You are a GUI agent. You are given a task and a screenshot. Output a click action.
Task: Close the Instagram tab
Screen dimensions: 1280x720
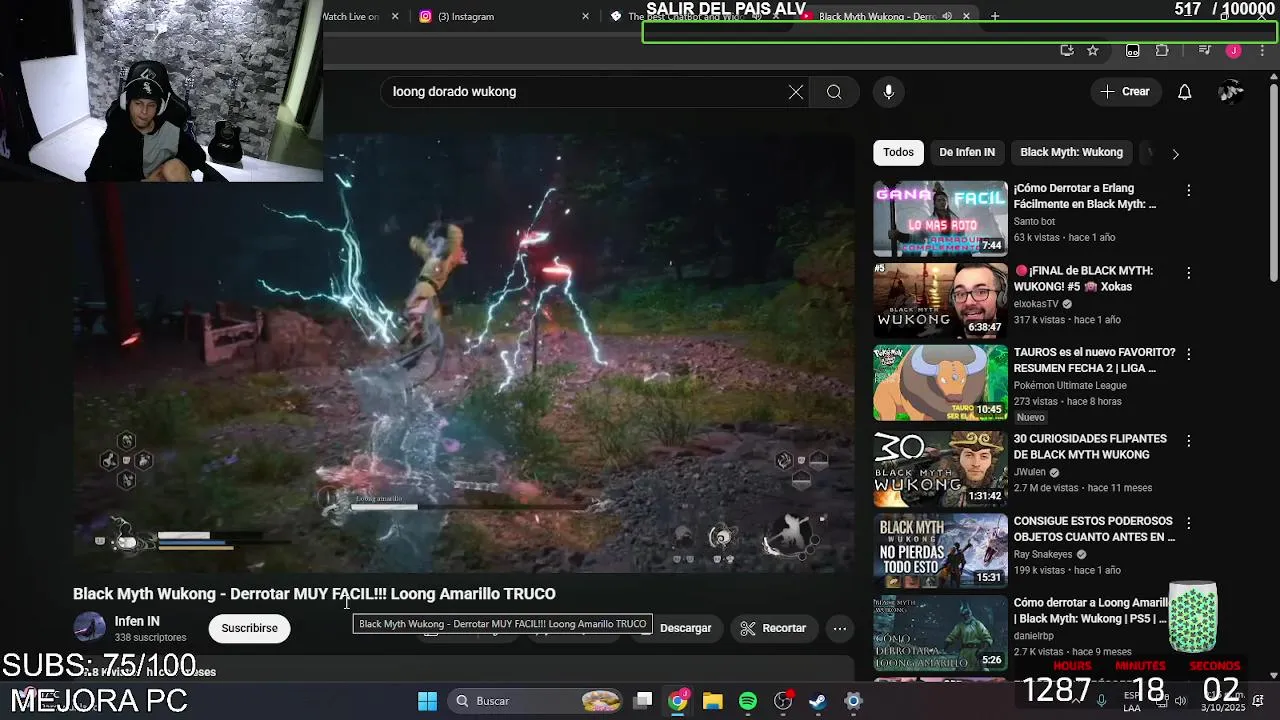(x=586, y=16)
